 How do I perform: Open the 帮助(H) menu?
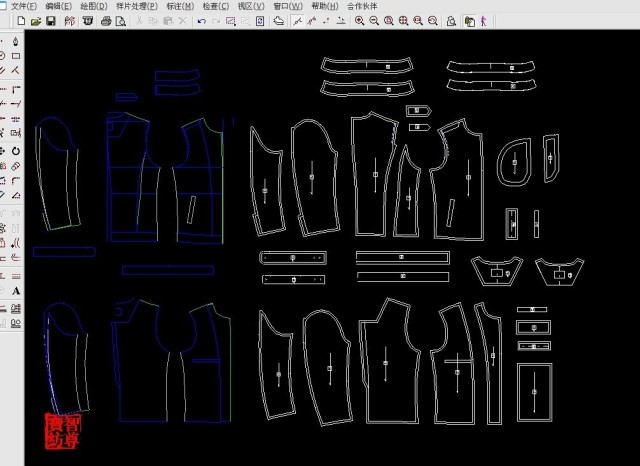coord(325,6)
